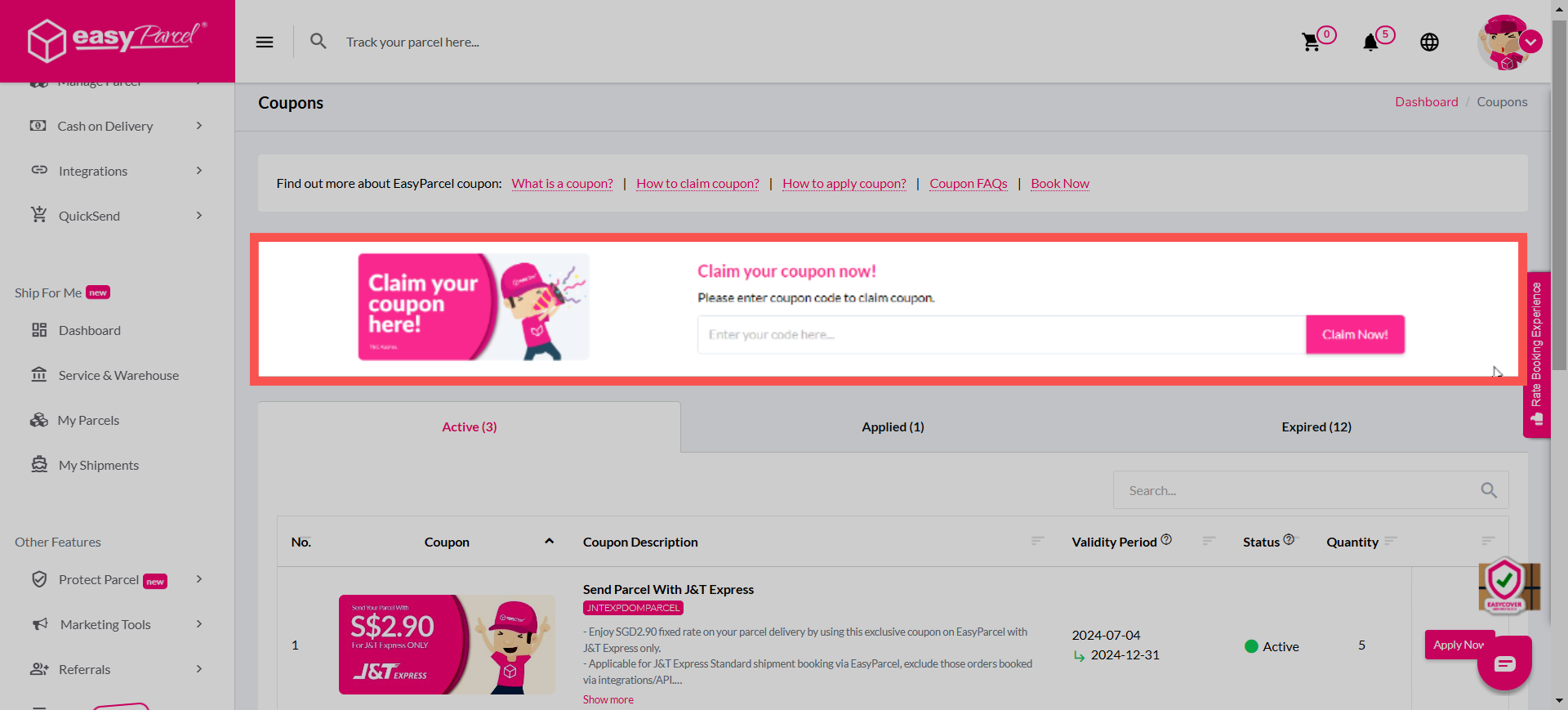Open the chat support bubble icon
1568x710 pixels.
[x=1504, y=663]
